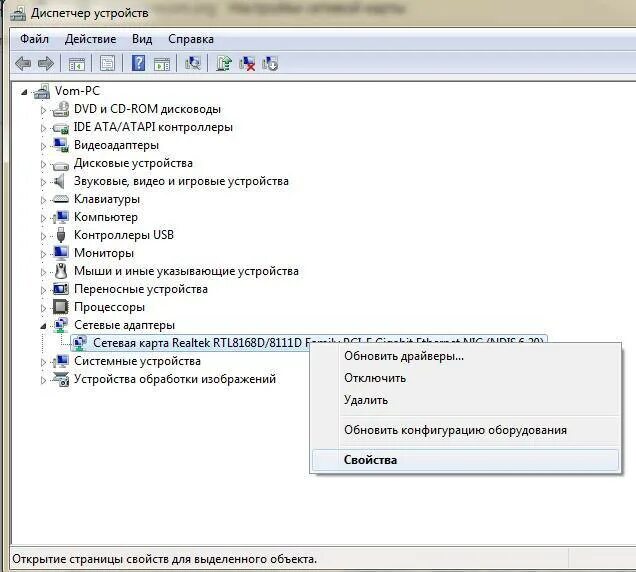Select the Процессоры label
The image size is (636, 572).
tap(109, 307)
